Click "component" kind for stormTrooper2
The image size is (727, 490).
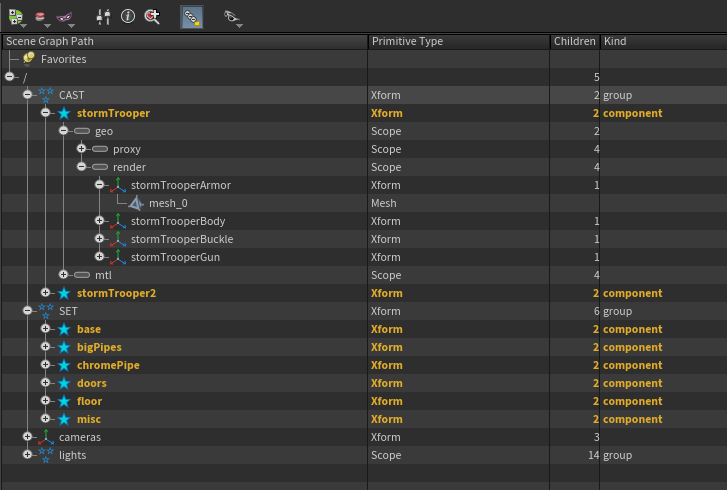[x=632, y=293]
